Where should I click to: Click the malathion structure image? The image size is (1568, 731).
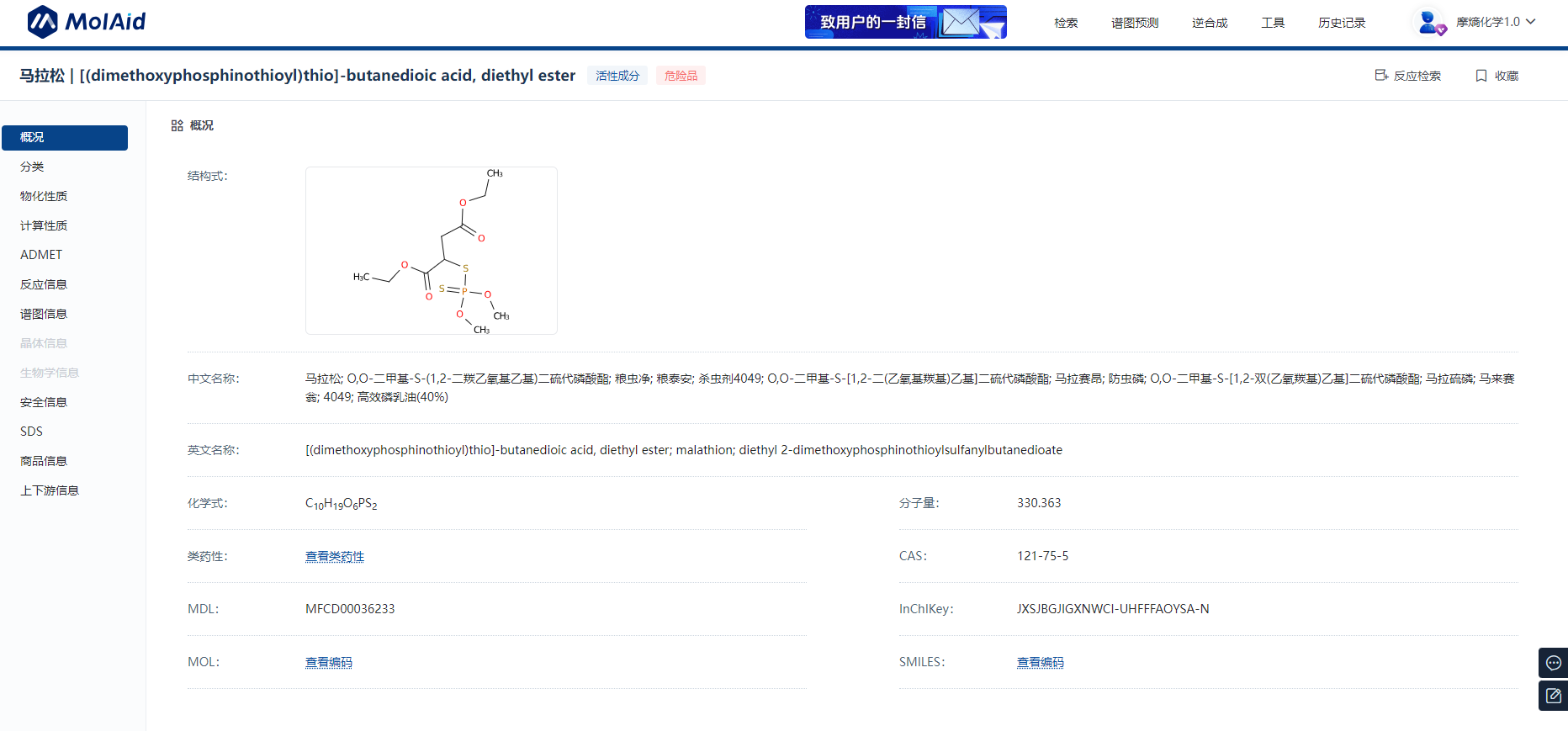click(x=431, y=251)
